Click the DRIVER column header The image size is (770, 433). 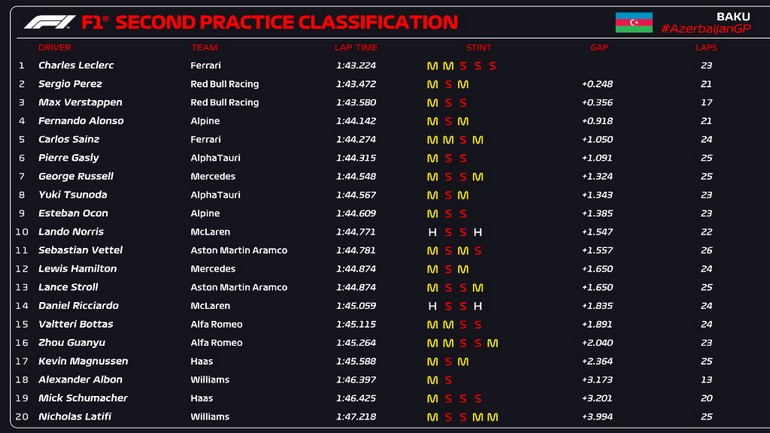pos(55,47)
